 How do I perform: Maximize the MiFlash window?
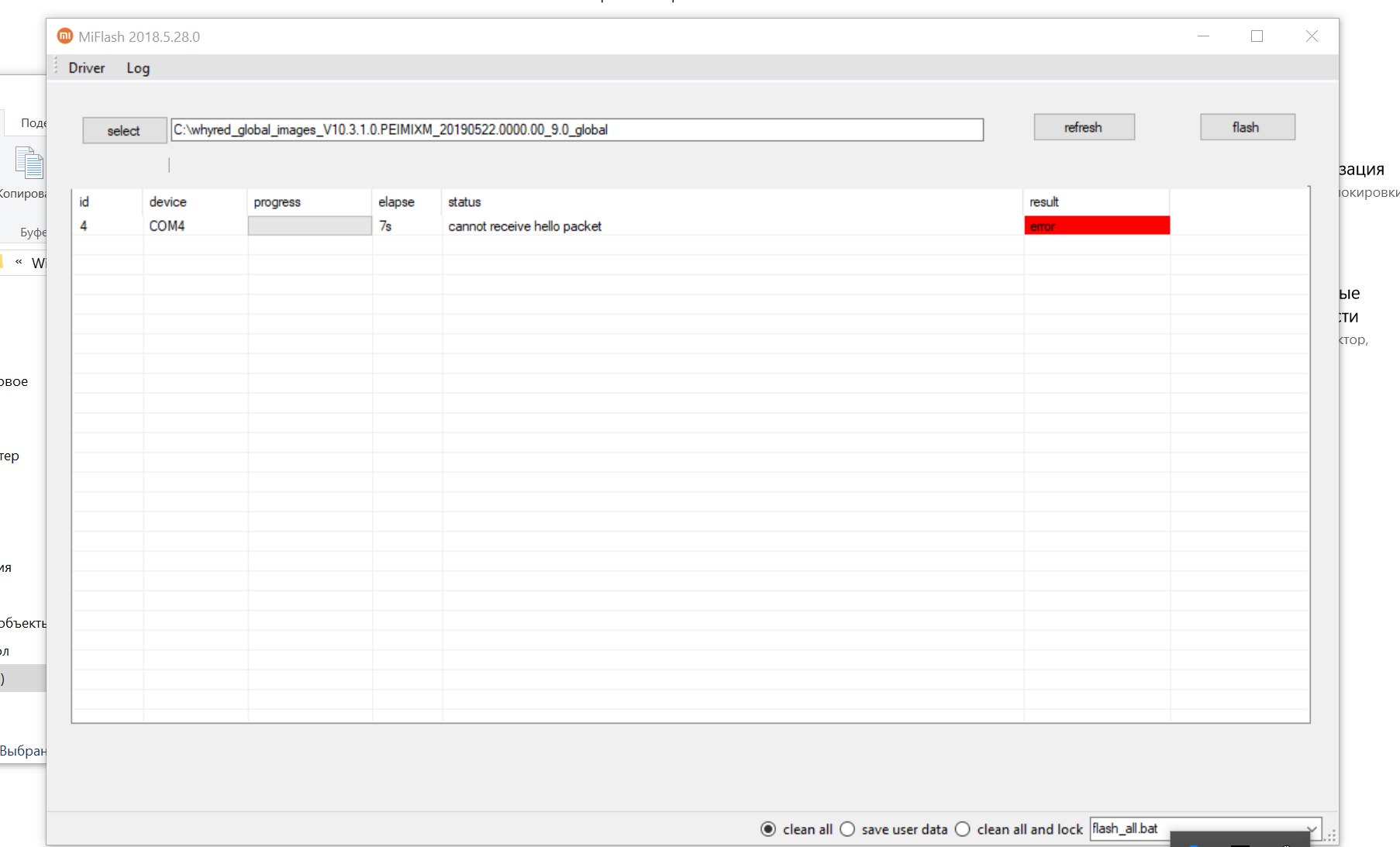[x=1257, y=36]
